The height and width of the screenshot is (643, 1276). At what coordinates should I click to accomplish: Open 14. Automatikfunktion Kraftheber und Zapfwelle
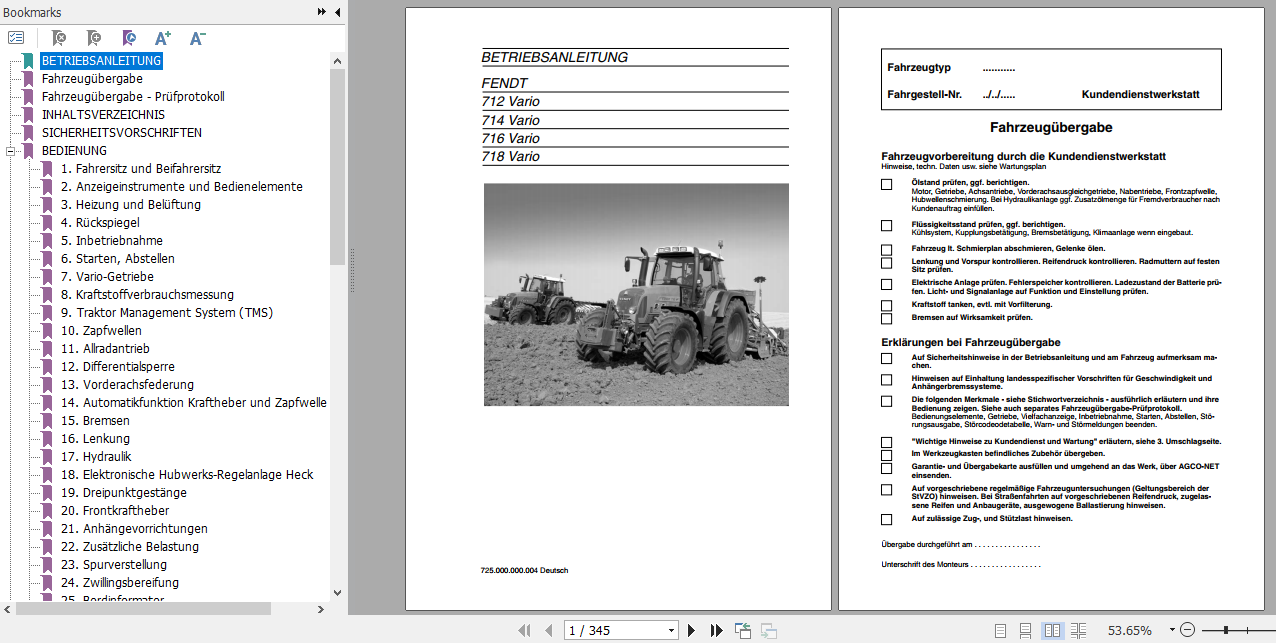[194, 403]
